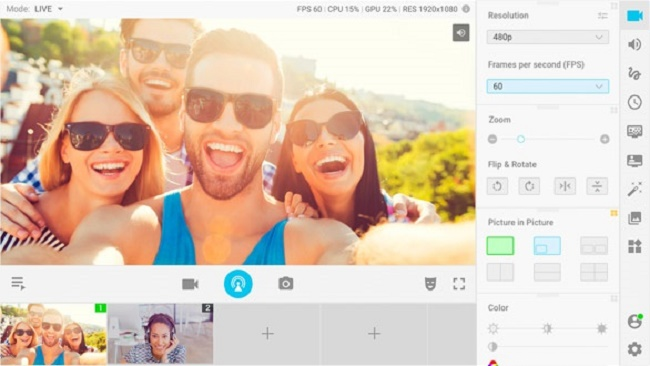This screenshot has width=650, height=366.
Task: Enter fullscreen preview mode
Action: tap(459, 284)
